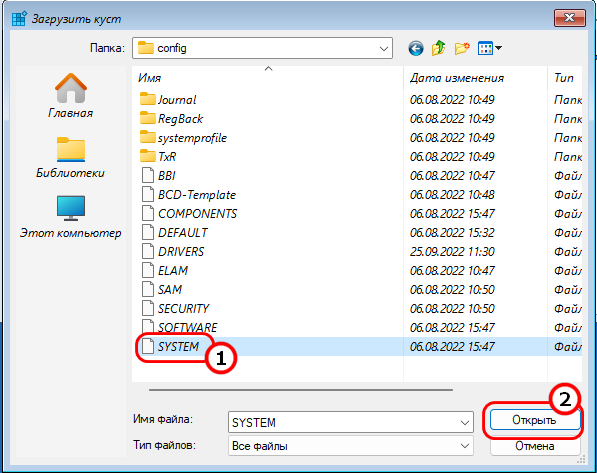The width and height of the screenshot is (597, 473).
Task: Open the view menu icon
Action: point(490,48)
